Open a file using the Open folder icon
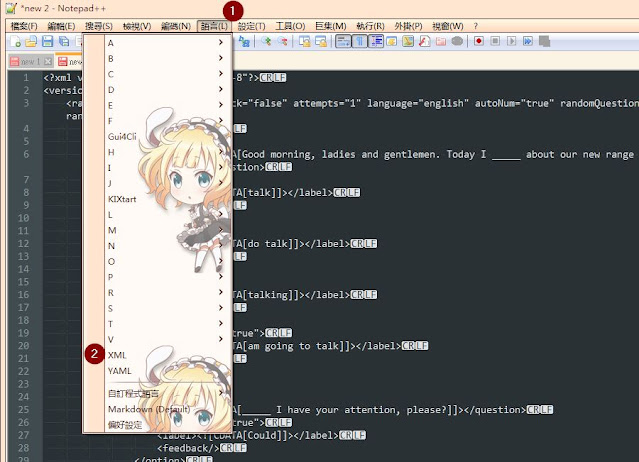 click(31, 41)
